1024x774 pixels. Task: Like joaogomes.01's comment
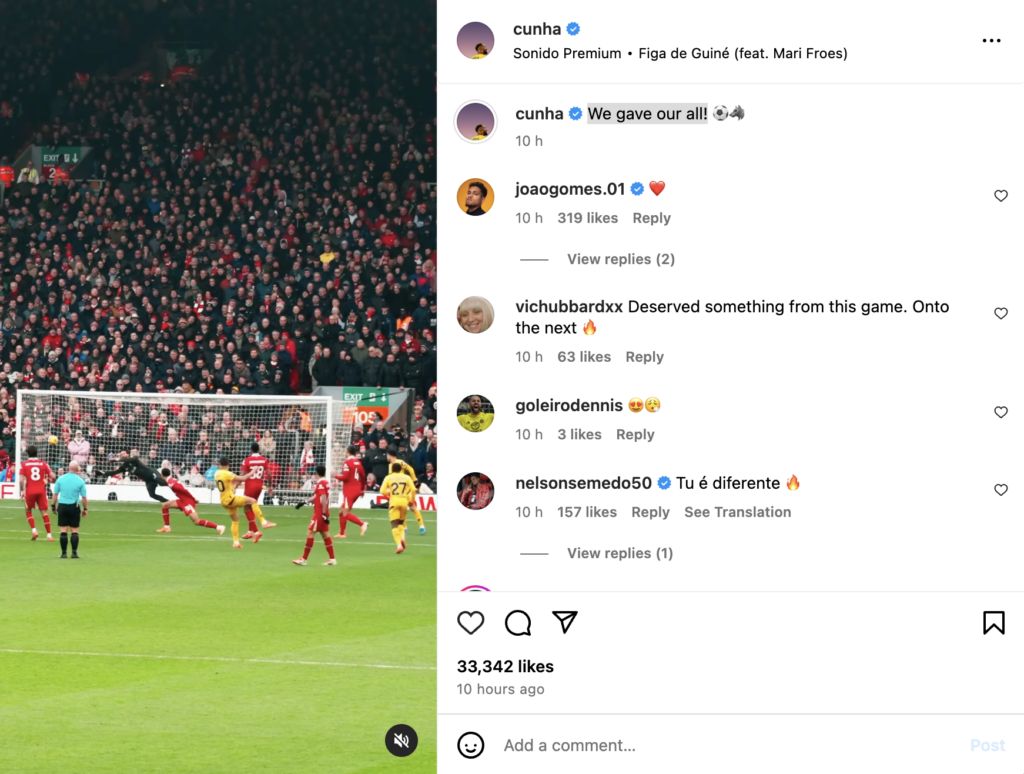coord(1000,196)
